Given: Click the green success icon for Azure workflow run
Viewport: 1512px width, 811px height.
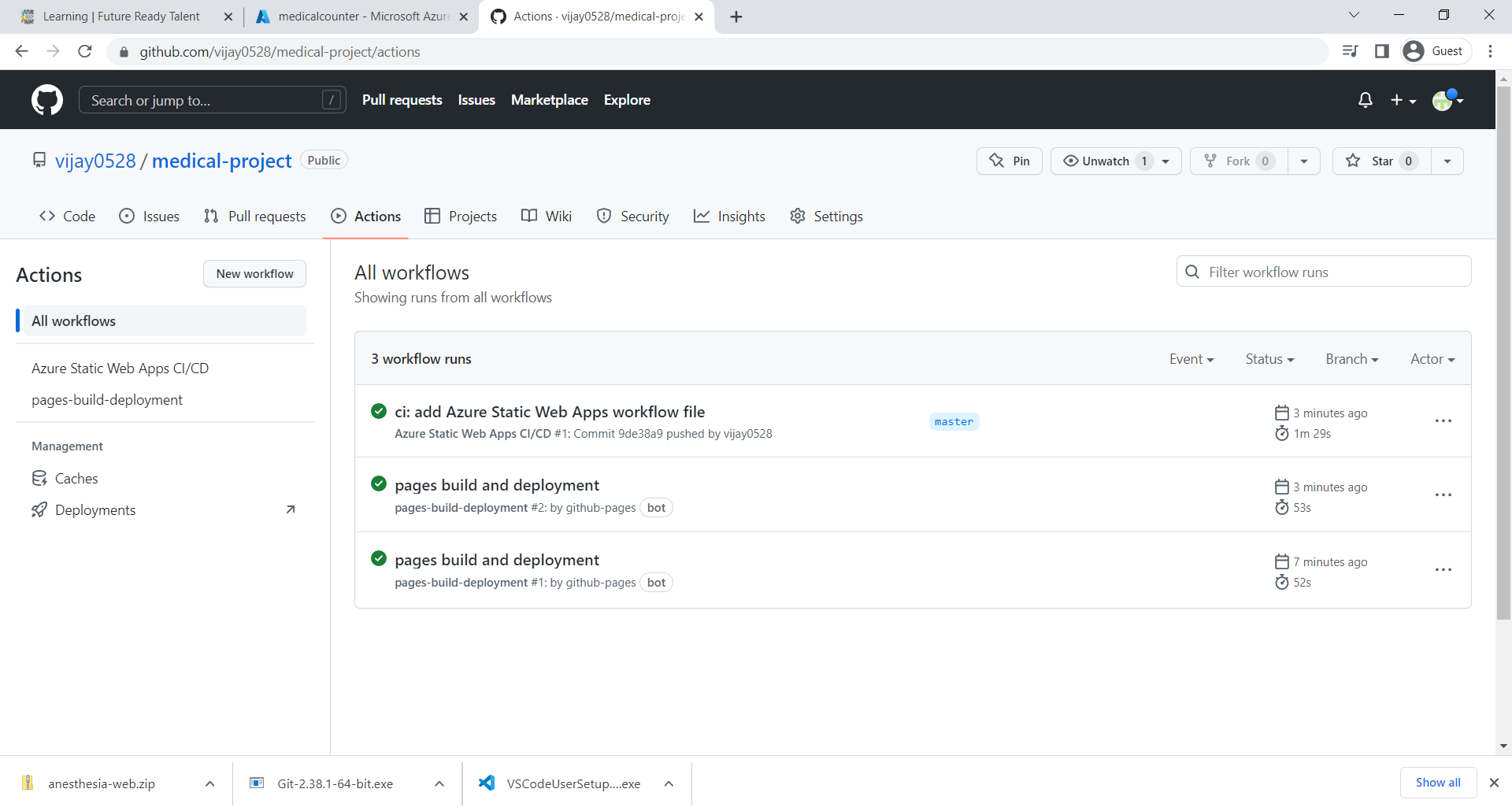Looking at the screenshot, I should click(379, 411).
